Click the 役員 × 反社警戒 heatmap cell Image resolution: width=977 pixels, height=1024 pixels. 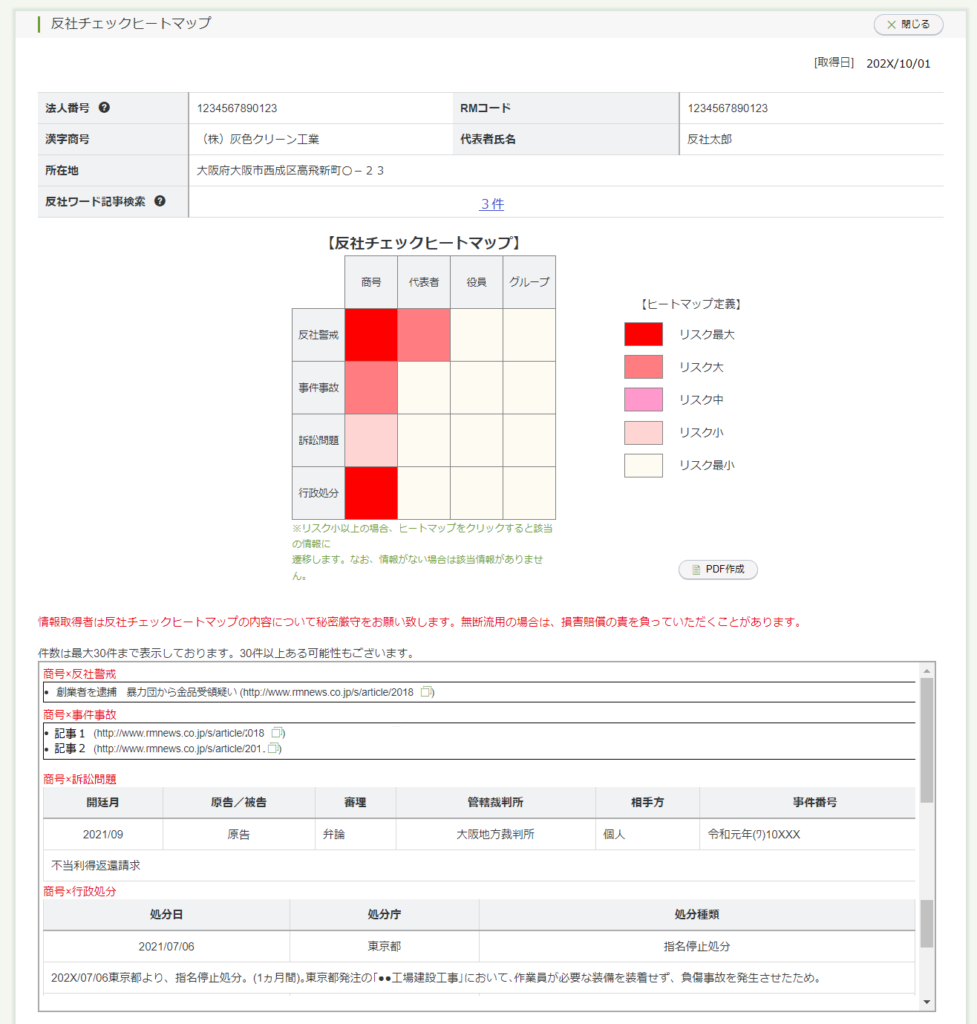476,335
